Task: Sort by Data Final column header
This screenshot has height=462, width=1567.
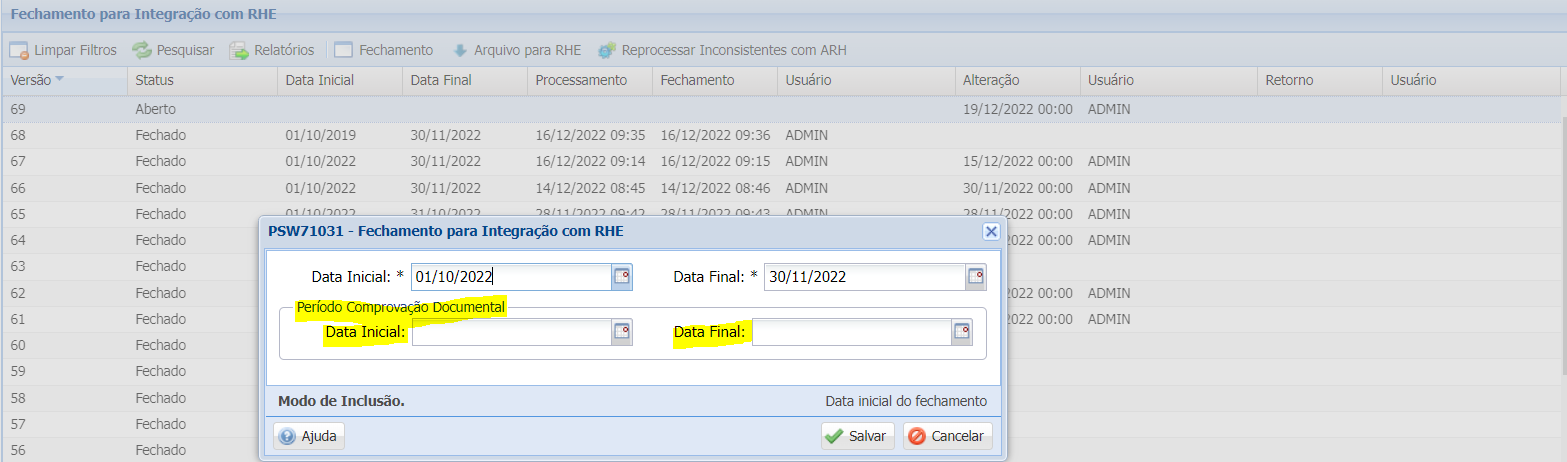Action: tap(465, 80)
